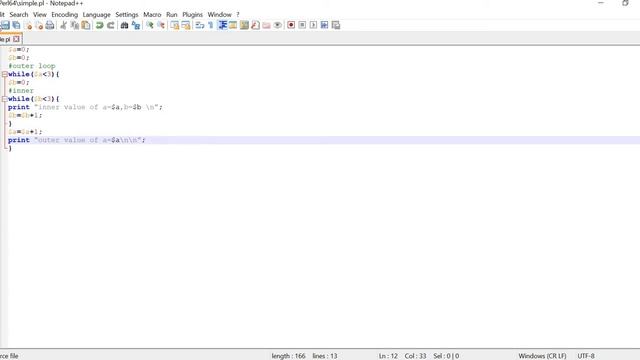
Task: Open the Macro menu
Action: pyautogui.click(x=152, y=15)
